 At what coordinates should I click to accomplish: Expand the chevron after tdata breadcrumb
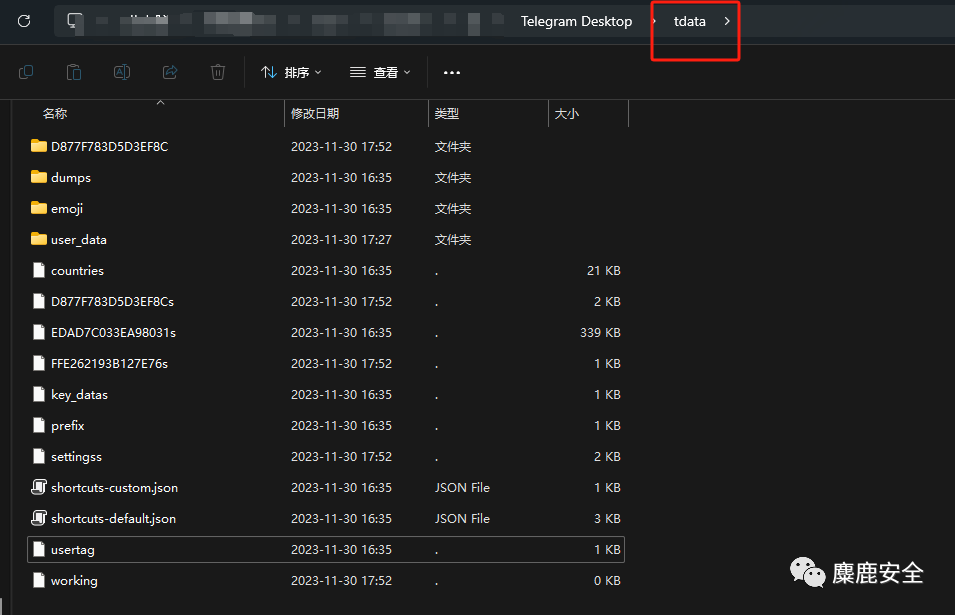(x=727, y=21)
